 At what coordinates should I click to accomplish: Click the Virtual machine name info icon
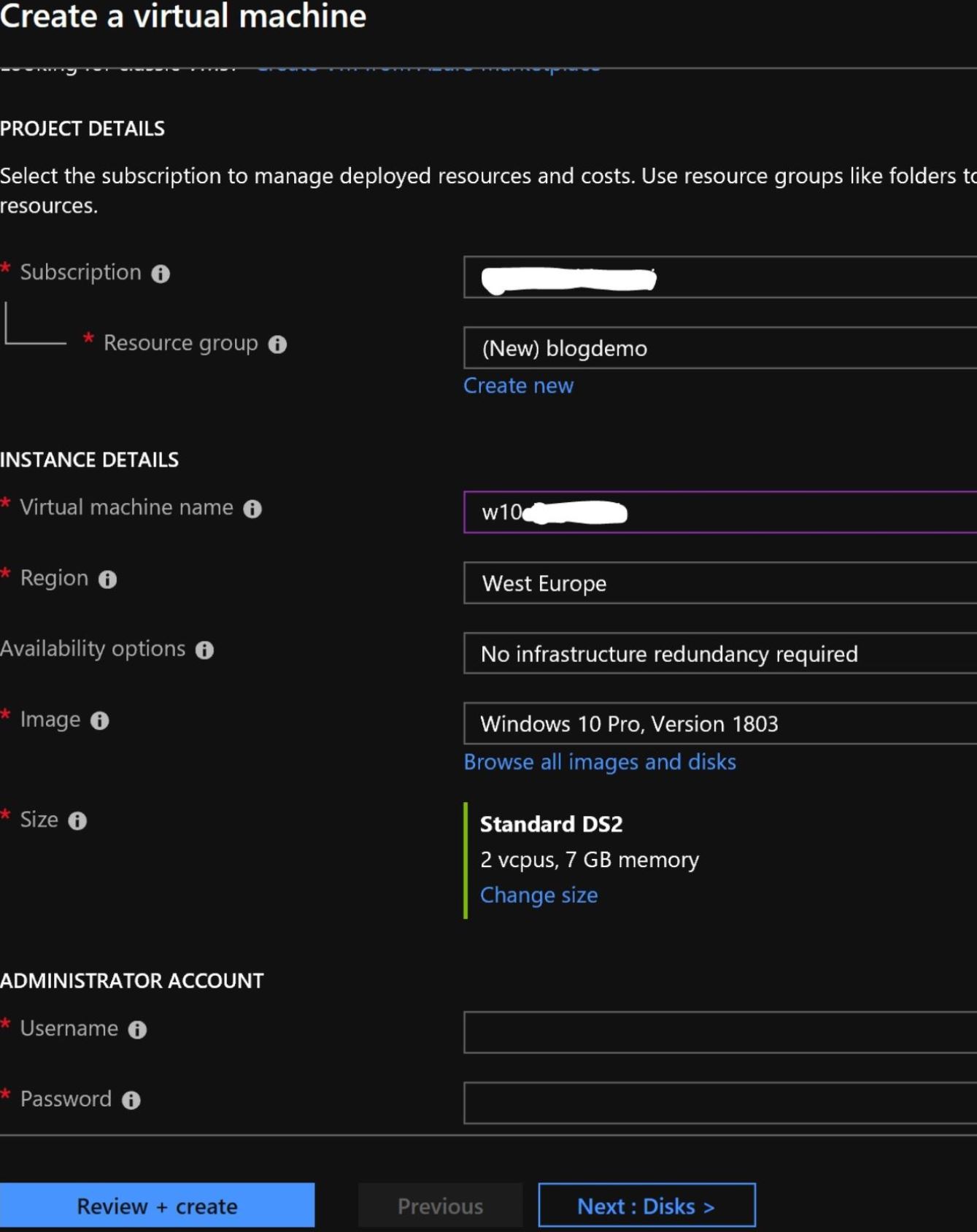coord(252,509)
